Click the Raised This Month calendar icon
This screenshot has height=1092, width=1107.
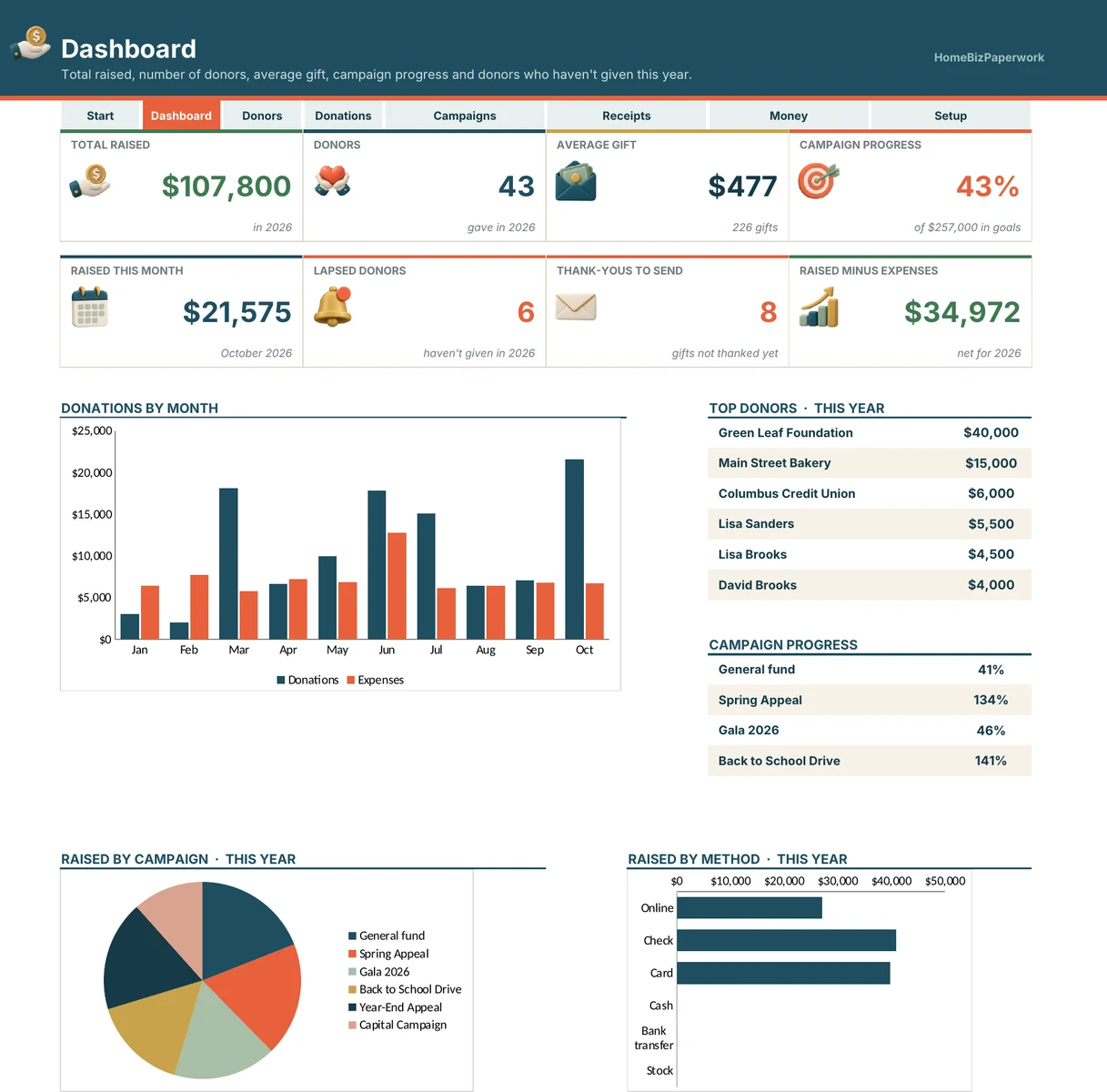[89, 307]
